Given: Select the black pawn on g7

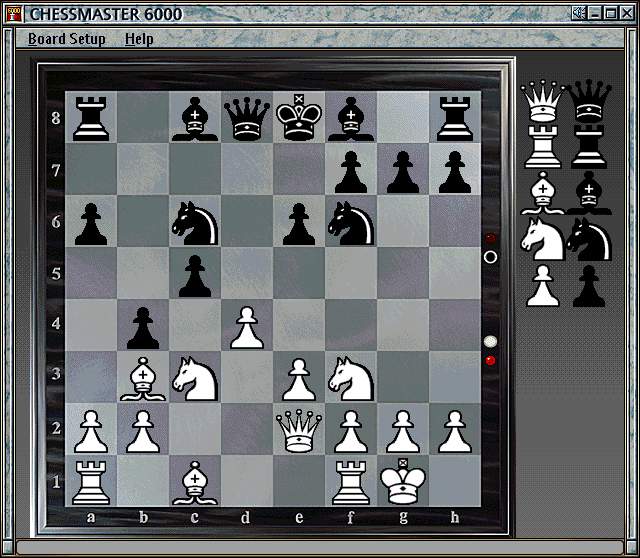Looking at the screenshot, I should [x=403, y=172].
